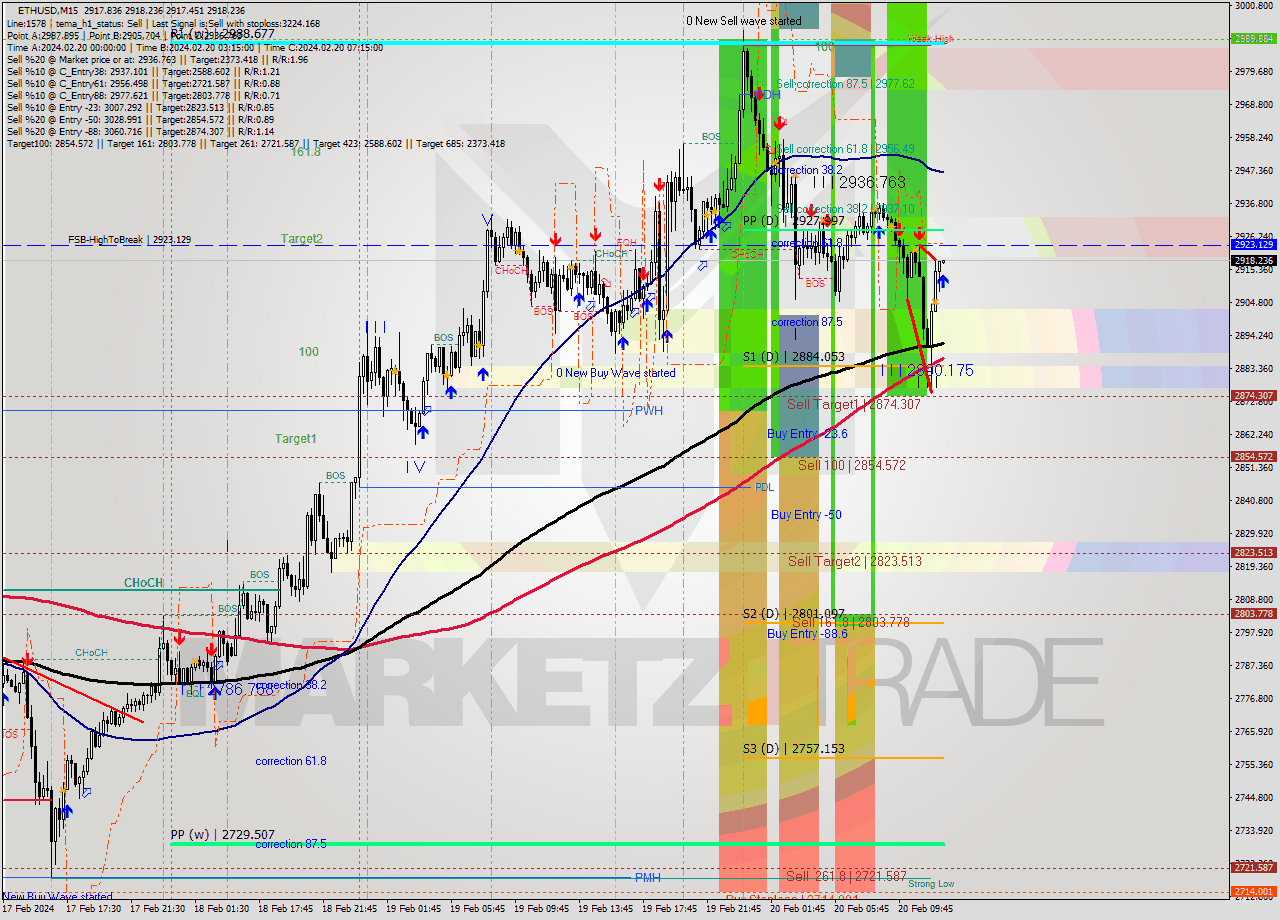Select the '0 New Sell wave started' text
The width and height of the screenshot is (1280, 920).
coord(743,21)
